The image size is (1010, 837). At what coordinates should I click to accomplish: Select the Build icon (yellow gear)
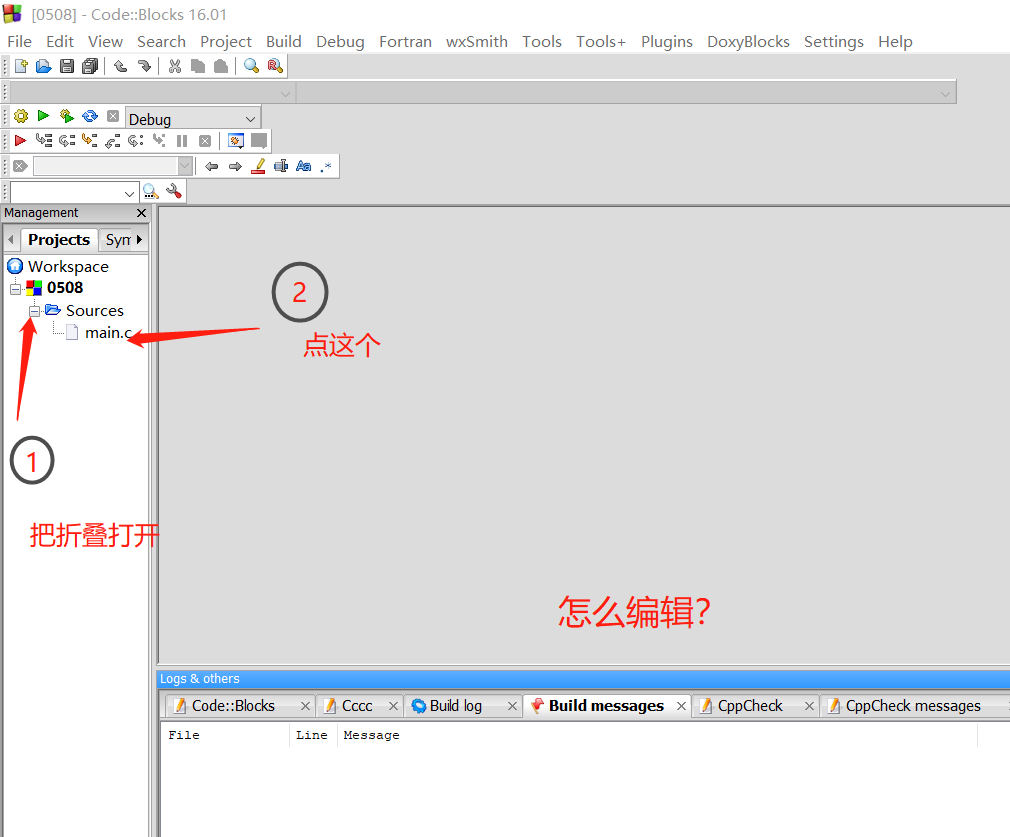tap(20, 116)
